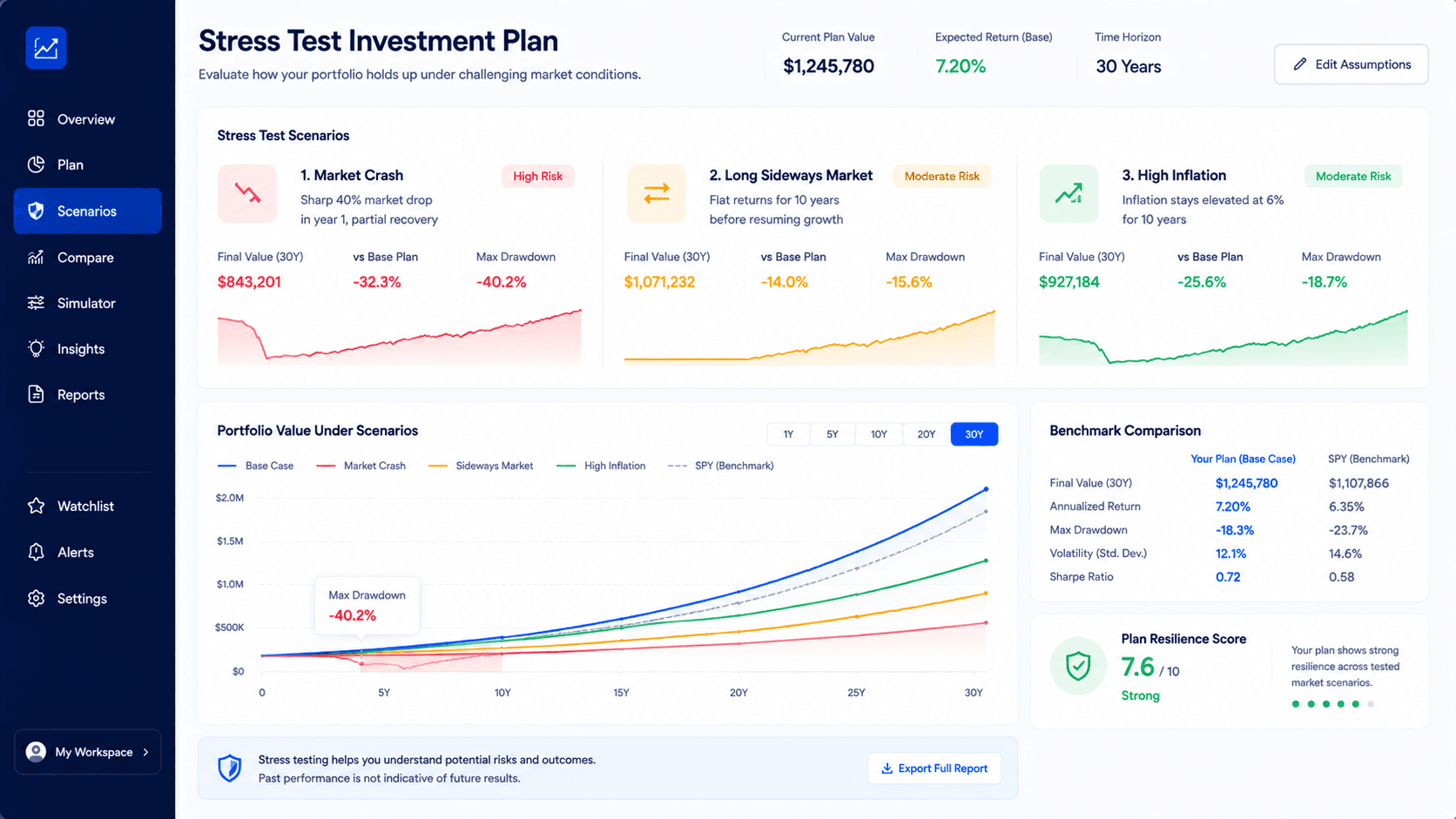Click the Market Crash red sparkline chart

click(400, 336)
